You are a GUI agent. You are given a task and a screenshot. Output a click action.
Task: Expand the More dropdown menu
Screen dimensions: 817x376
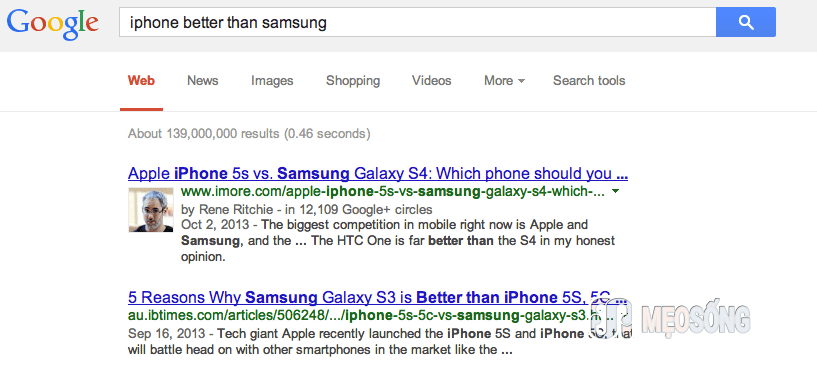pyautogui.click(x=504, y=81)
